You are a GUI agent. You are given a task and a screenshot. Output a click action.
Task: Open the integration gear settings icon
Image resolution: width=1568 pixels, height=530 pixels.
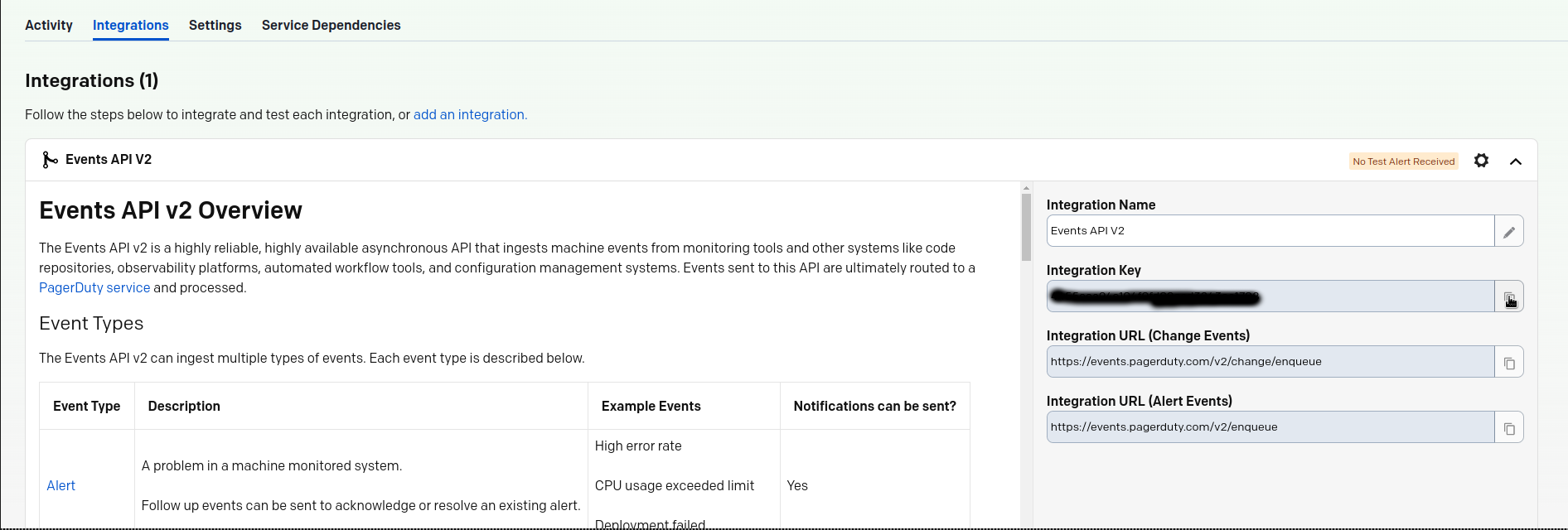pyautogui.click(x=1481, y=161)
